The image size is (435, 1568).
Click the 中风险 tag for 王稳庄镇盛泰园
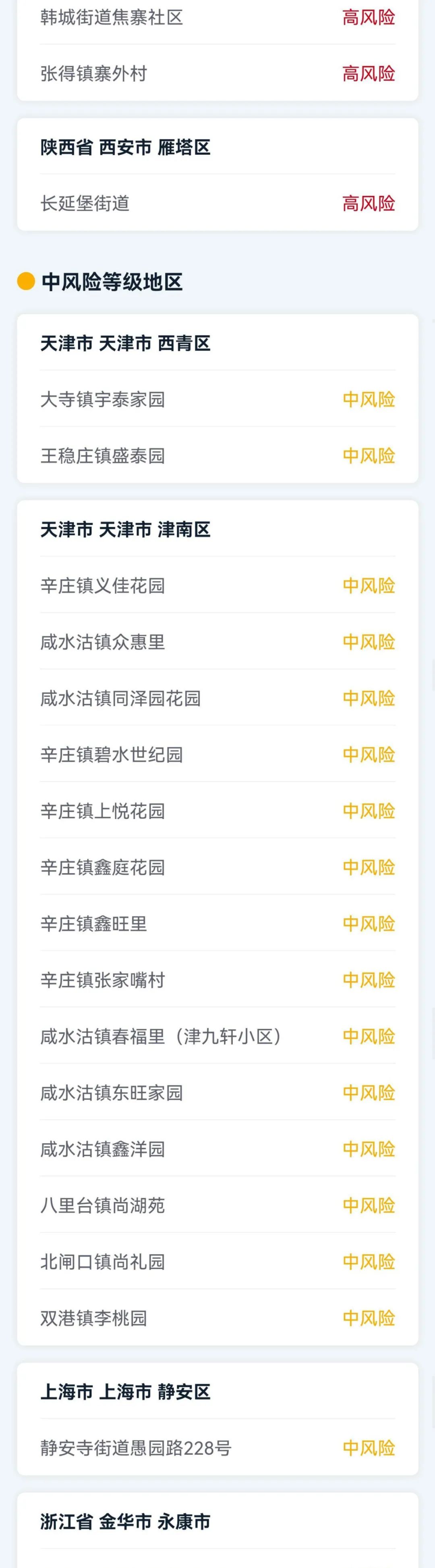368,454
